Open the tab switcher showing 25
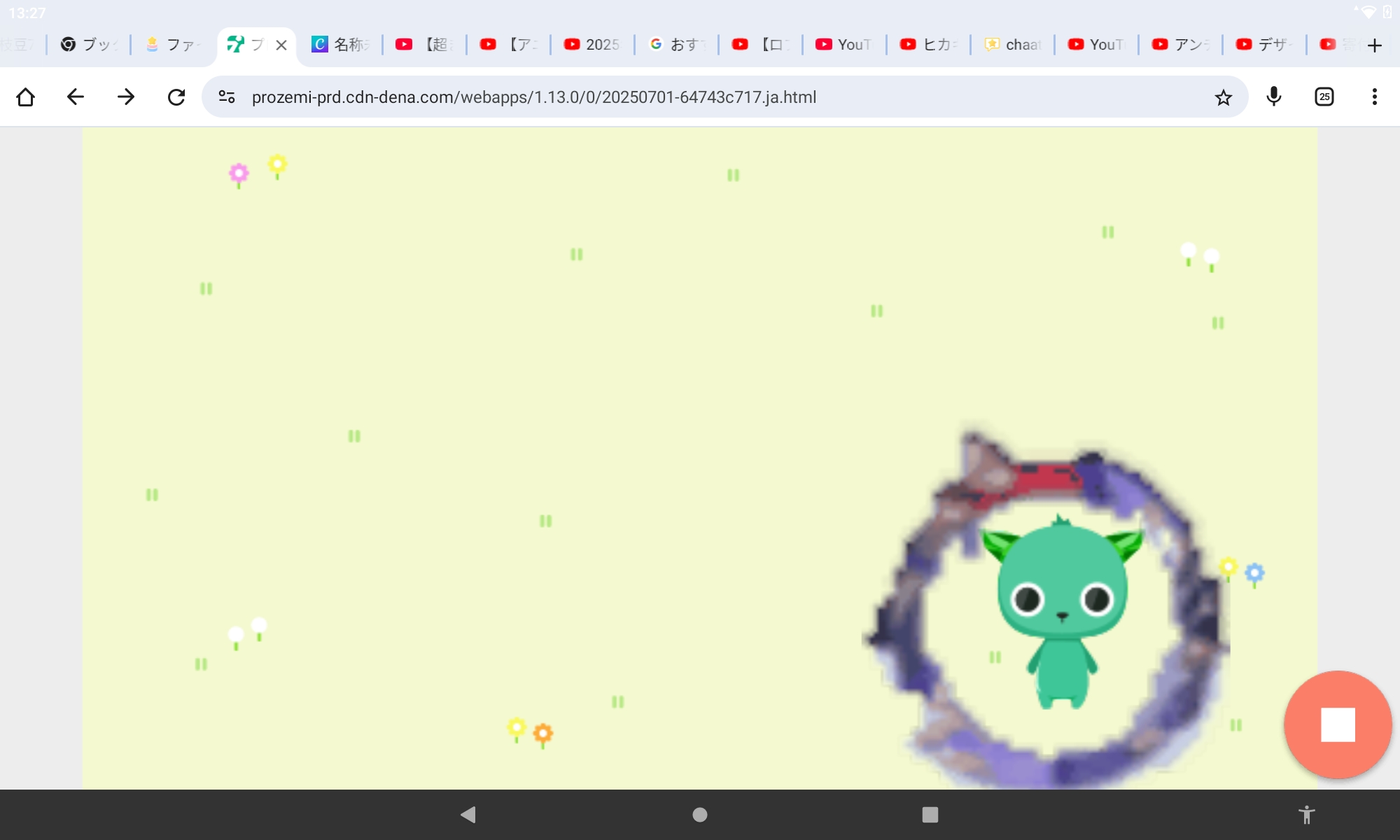The image size is (1400, 840). (x=1324, y=97)
